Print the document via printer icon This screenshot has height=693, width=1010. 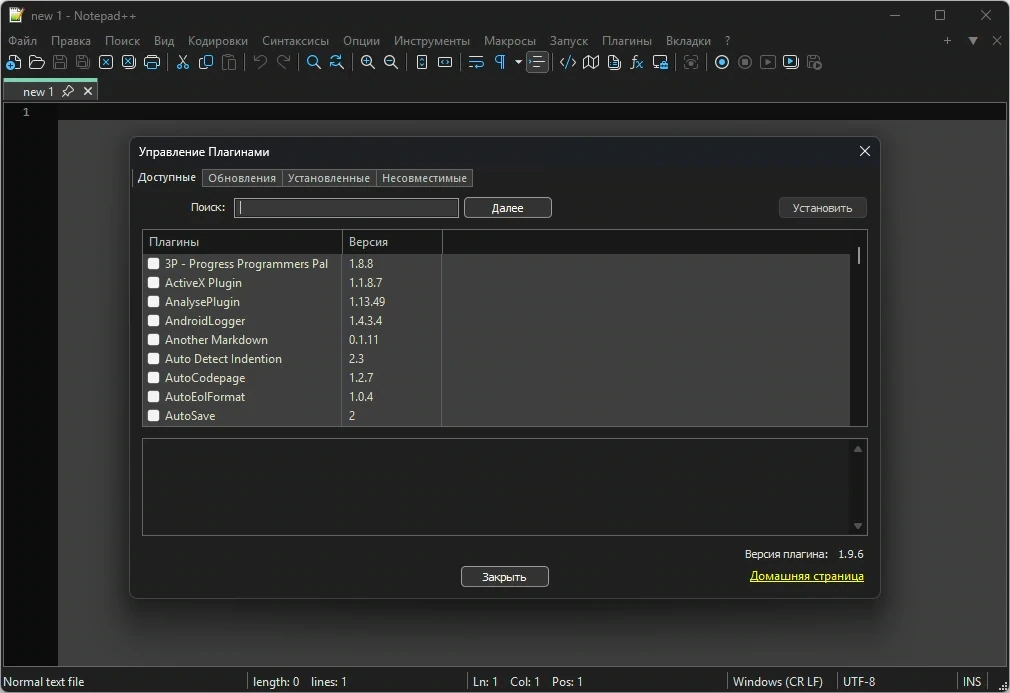(152, 62)
